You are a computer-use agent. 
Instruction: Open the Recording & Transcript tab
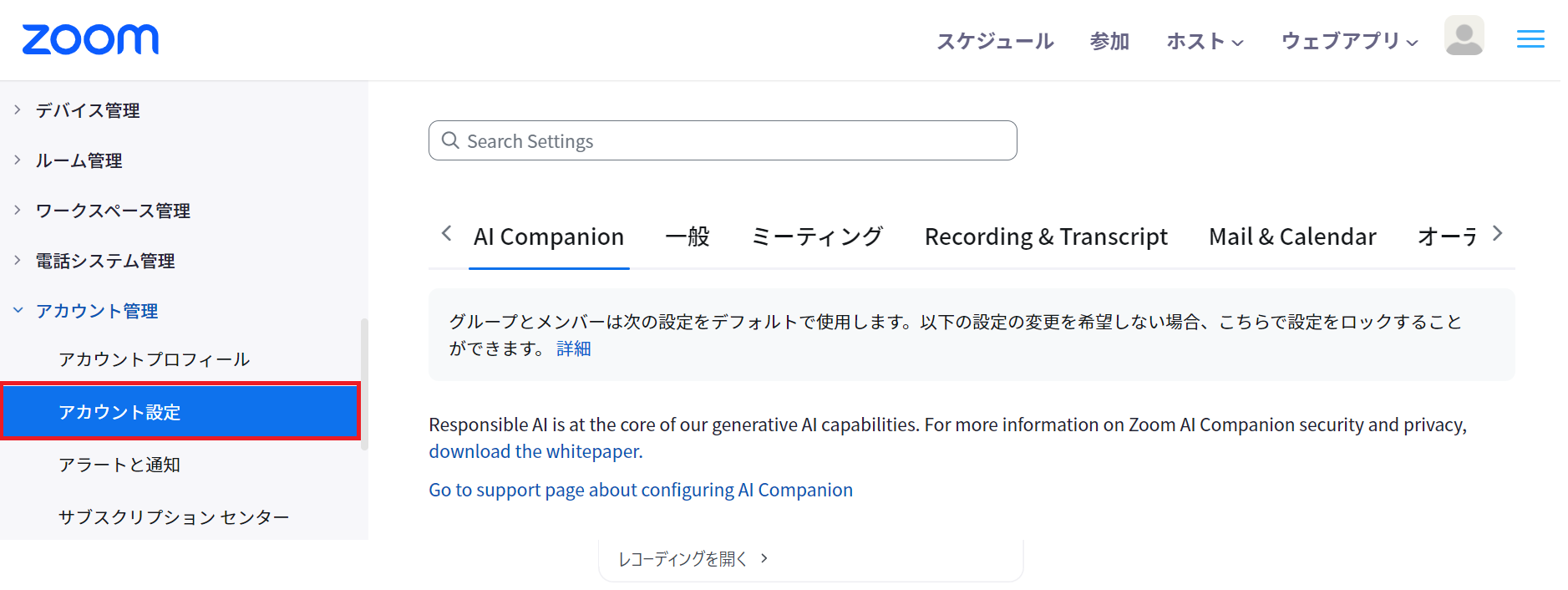pyautogui.click(x=1045, y=237)
